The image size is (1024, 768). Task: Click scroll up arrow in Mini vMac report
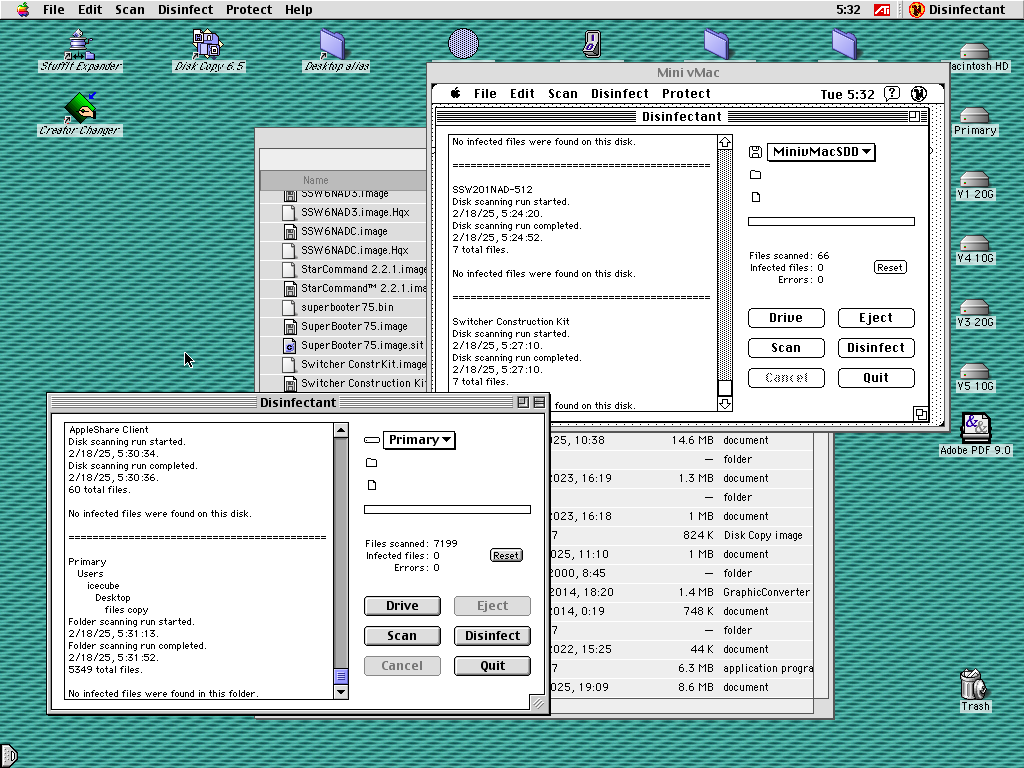click(725, 142)
